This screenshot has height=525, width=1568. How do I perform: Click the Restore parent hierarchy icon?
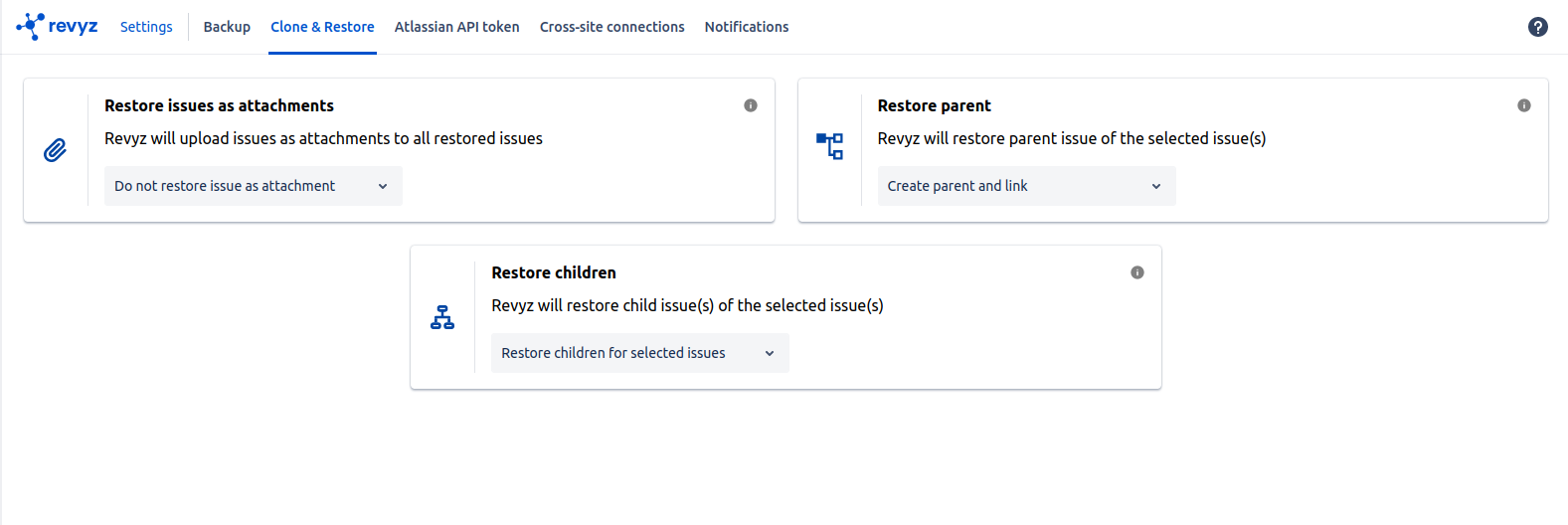(x=829, y=146)
